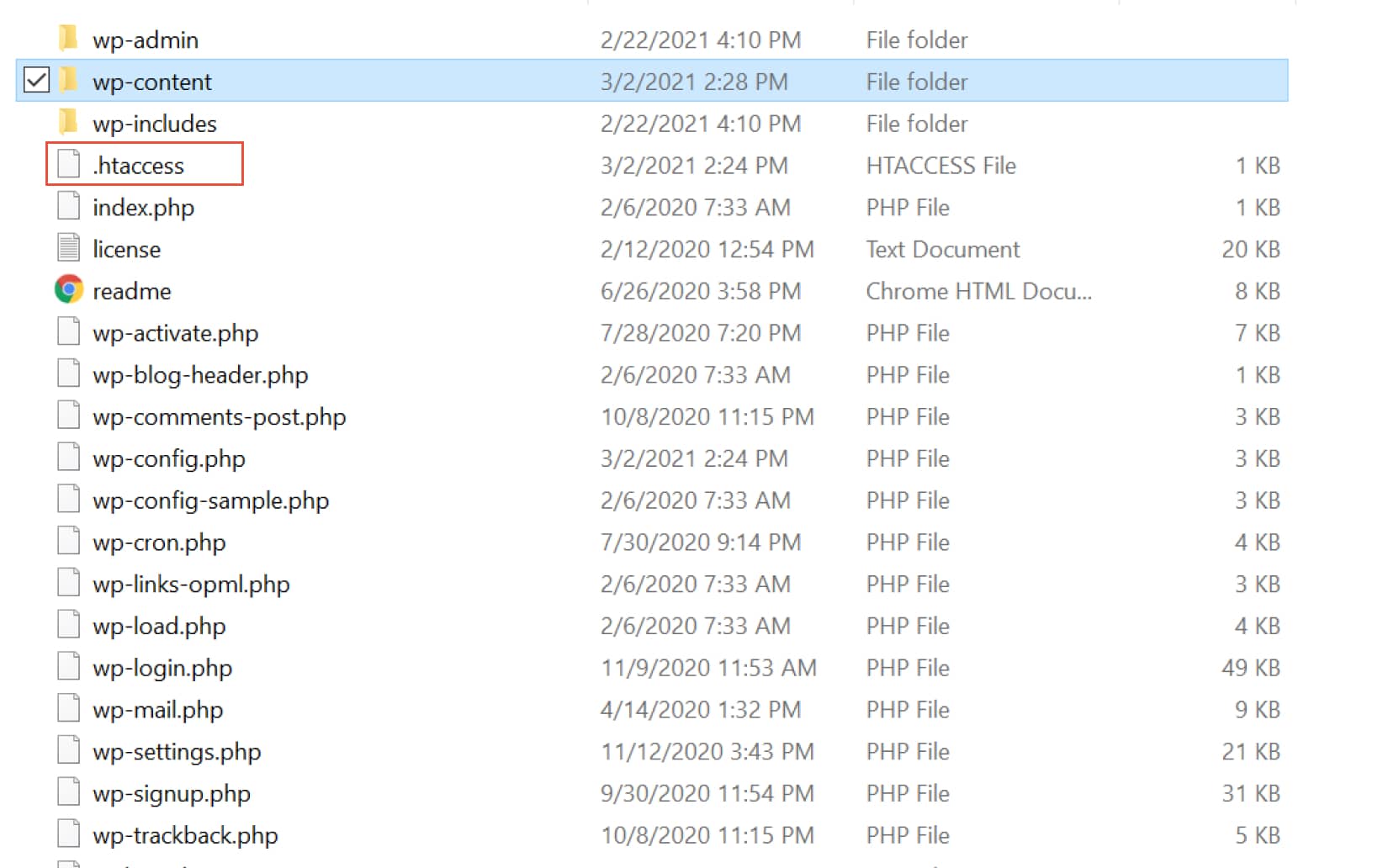Click the file icon next to wp-login.php
The height and width of the screenshot is (868, 1388).
point(68,667)
